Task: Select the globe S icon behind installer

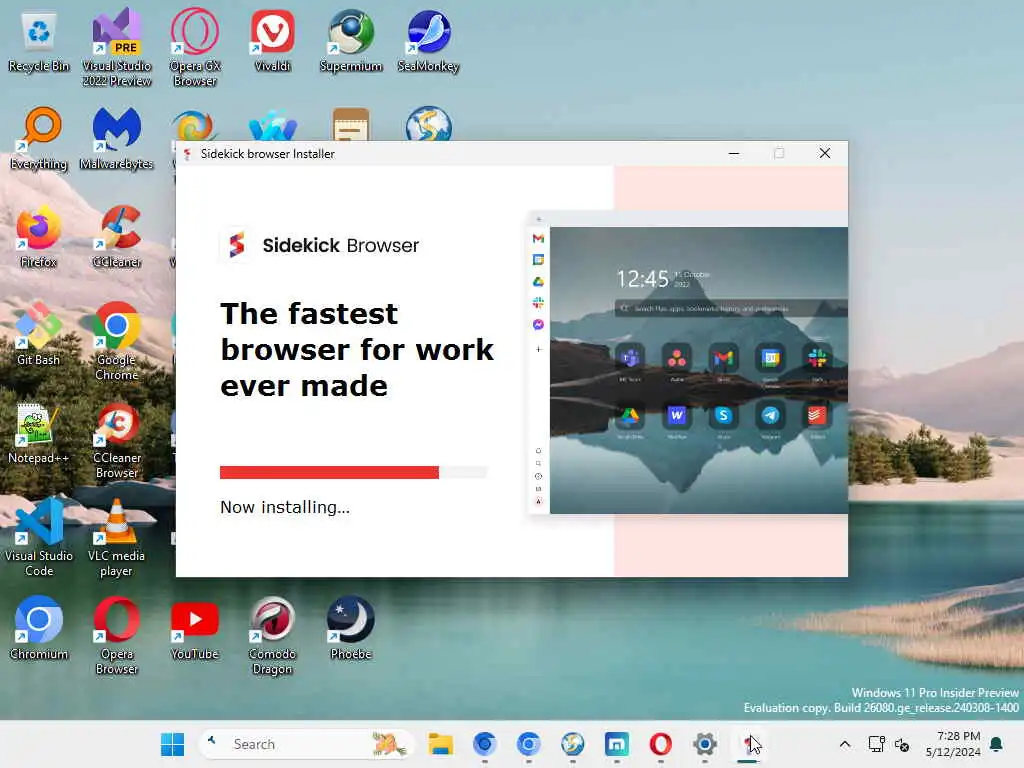Action: tap(428, 123)
